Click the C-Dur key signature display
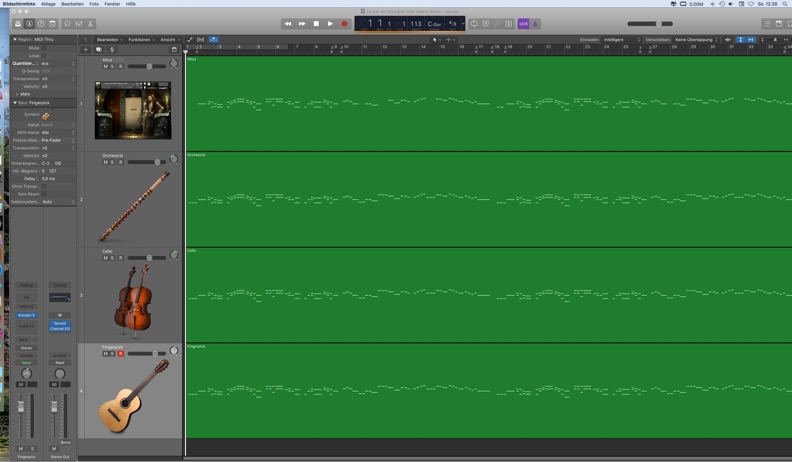The image size is (792, 462). 434,24
